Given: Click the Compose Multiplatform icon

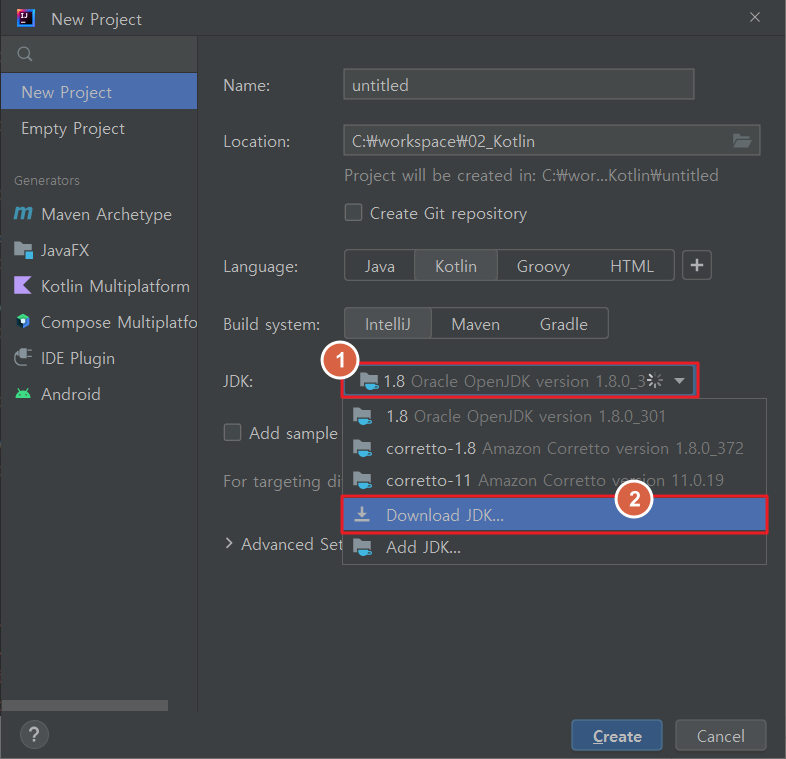Looking at the screenshot, I should tap(23, 321).
